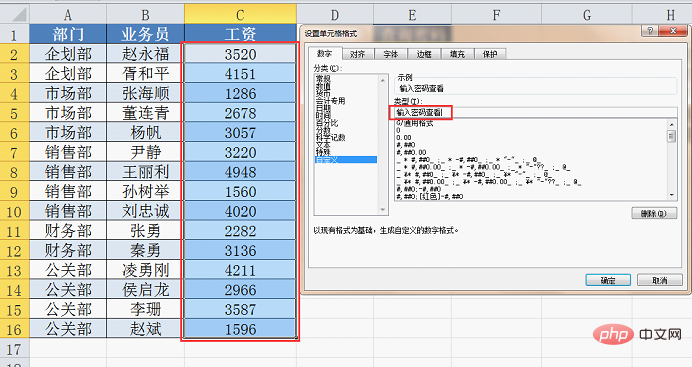Select the cell containing 赵斌

[x=145, y=329]
